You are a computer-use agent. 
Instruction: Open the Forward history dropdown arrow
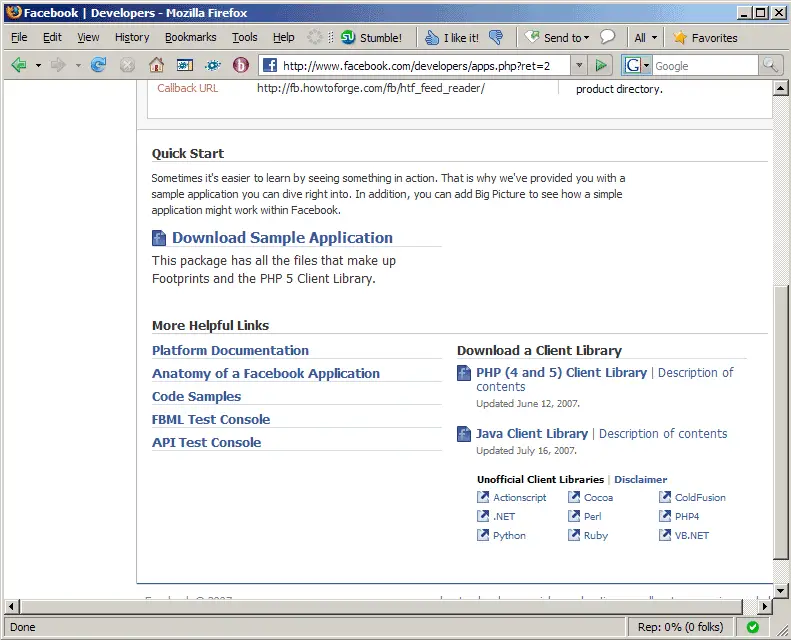(78, 66)
